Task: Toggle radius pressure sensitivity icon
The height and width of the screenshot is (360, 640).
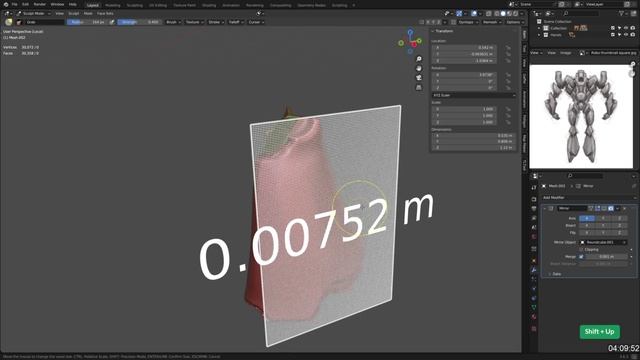Action: [111, 22]
